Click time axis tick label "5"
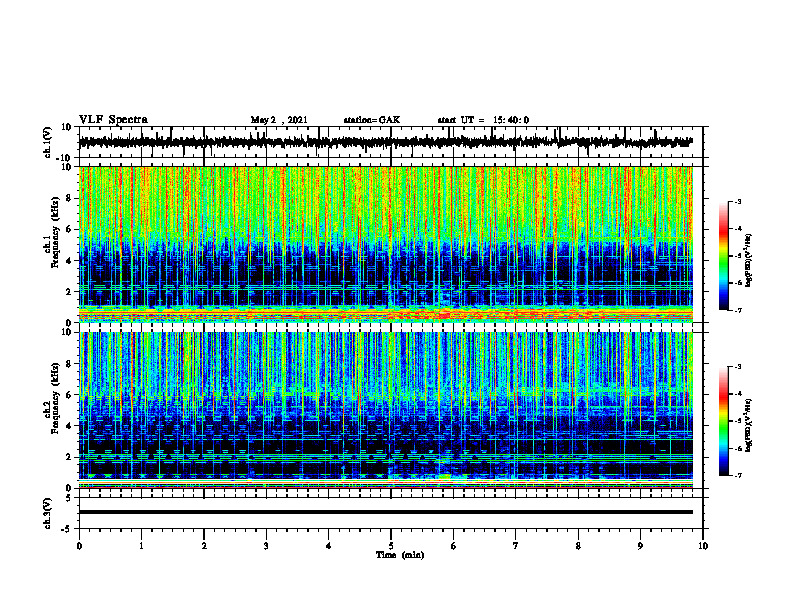Image resolution: width=792 pixels, height=612 pixels. (x=391, y=546)
